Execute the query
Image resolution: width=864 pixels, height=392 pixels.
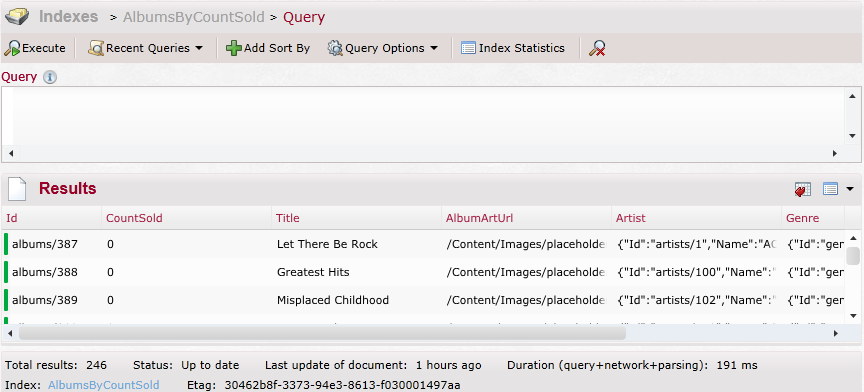click(x=35, y=48)
